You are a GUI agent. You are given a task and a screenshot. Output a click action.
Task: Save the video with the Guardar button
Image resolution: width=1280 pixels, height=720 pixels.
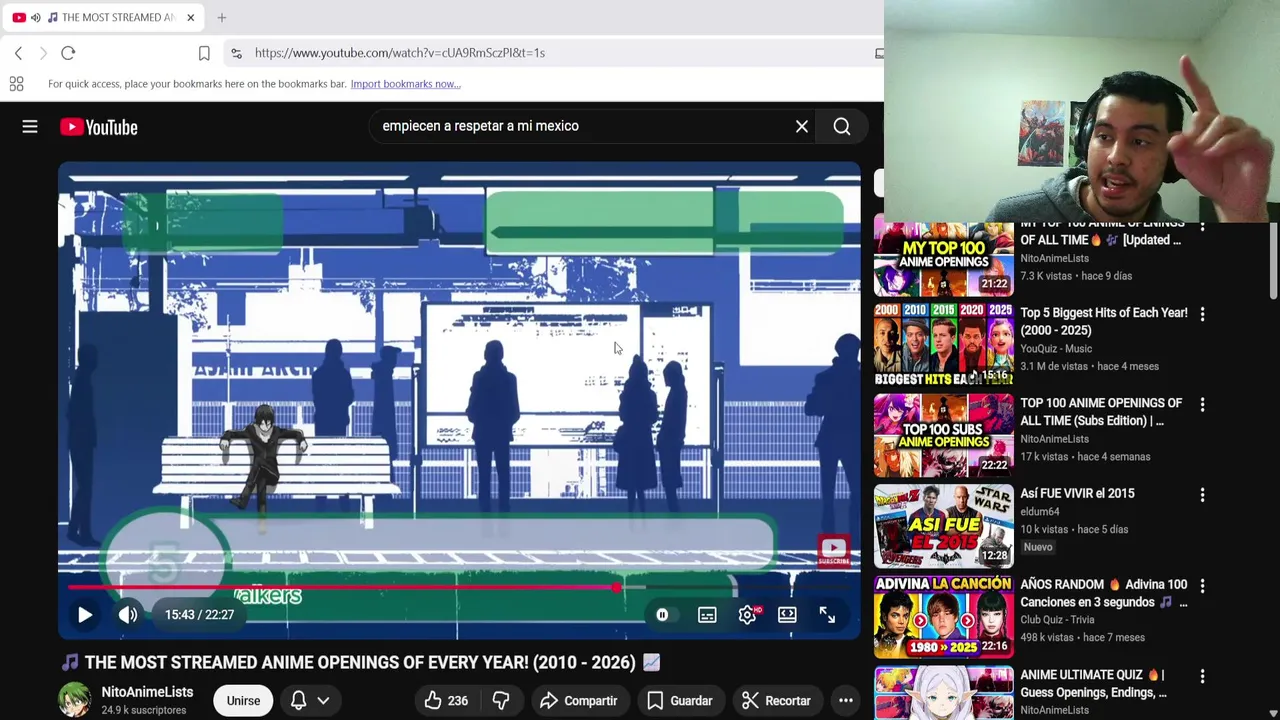[x=680, y=701]
